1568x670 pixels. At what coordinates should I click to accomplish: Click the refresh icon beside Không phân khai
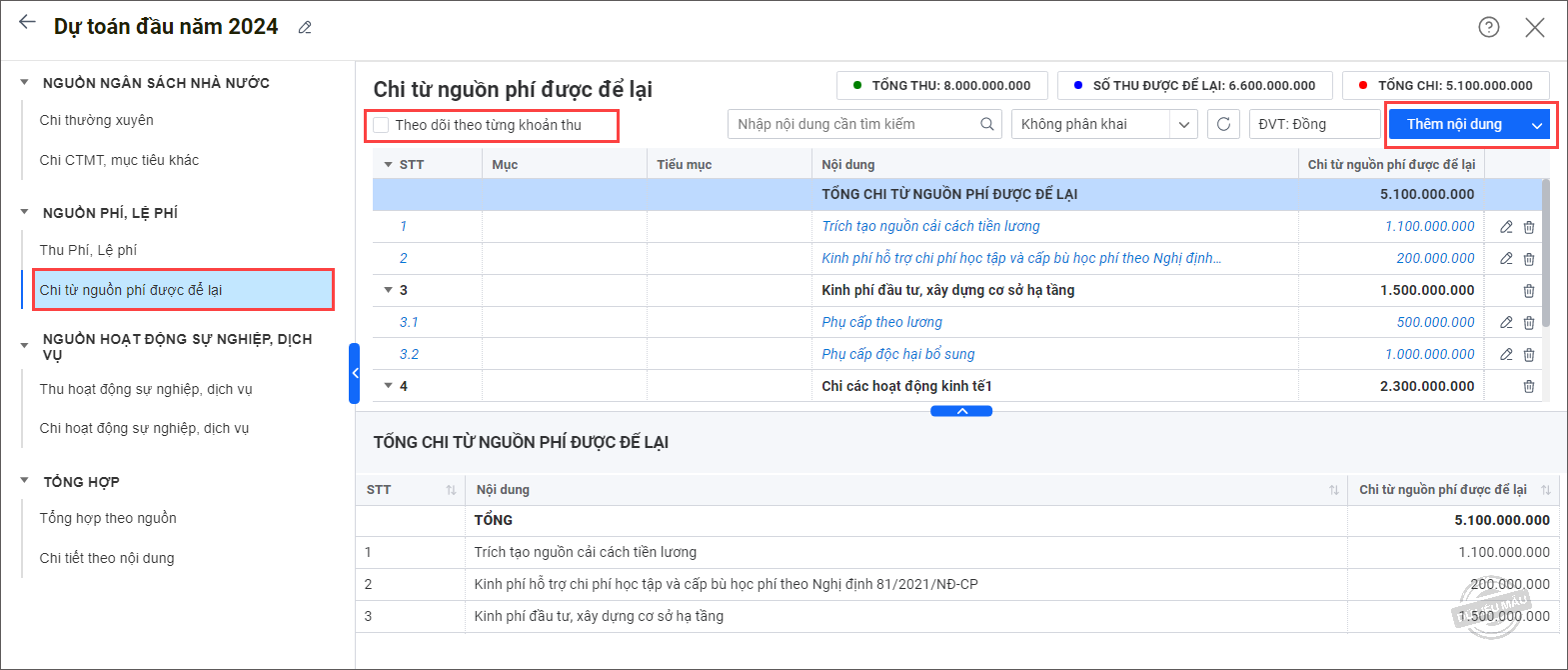[1223, 124]
